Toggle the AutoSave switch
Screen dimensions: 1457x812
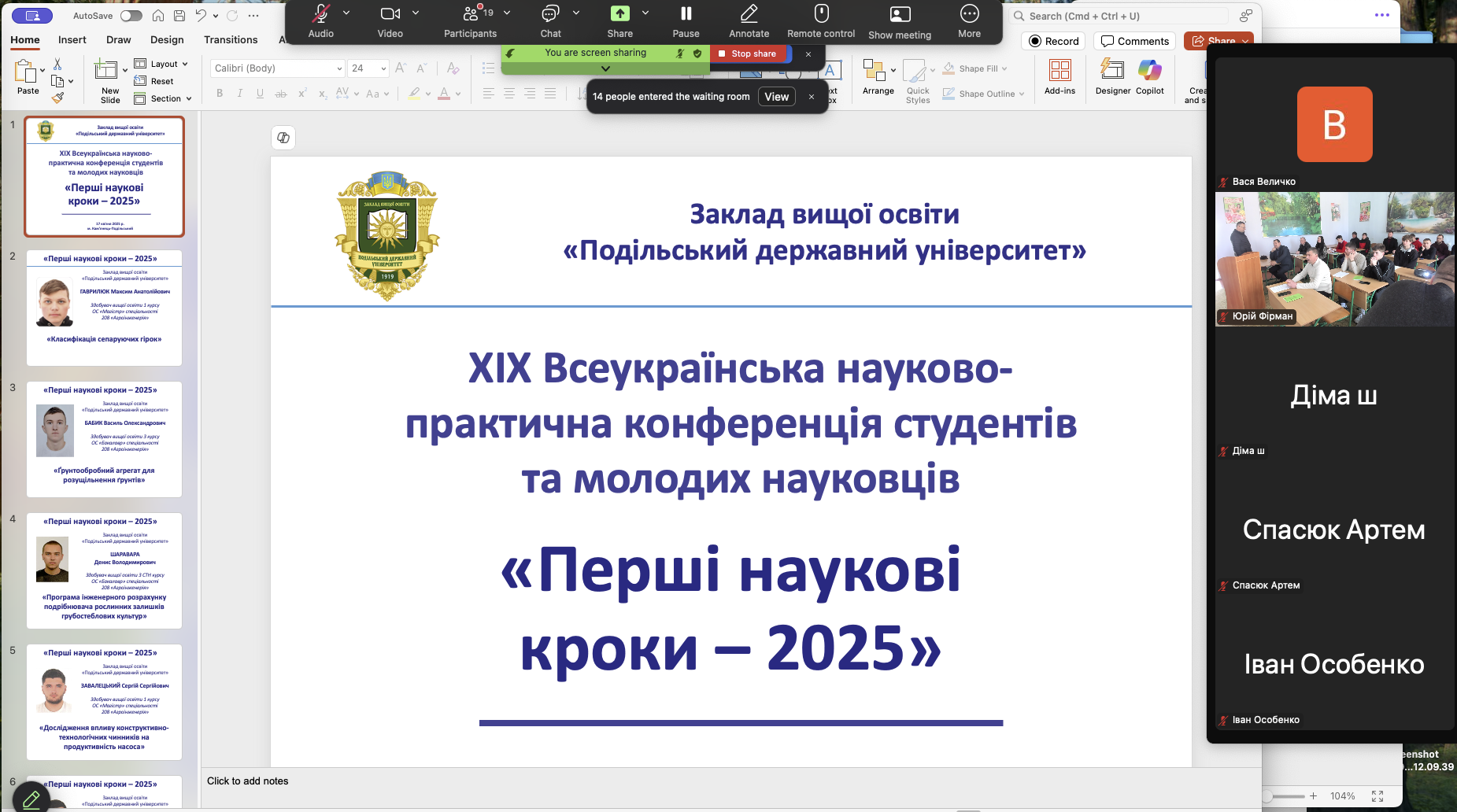click(x=131, y=16)
